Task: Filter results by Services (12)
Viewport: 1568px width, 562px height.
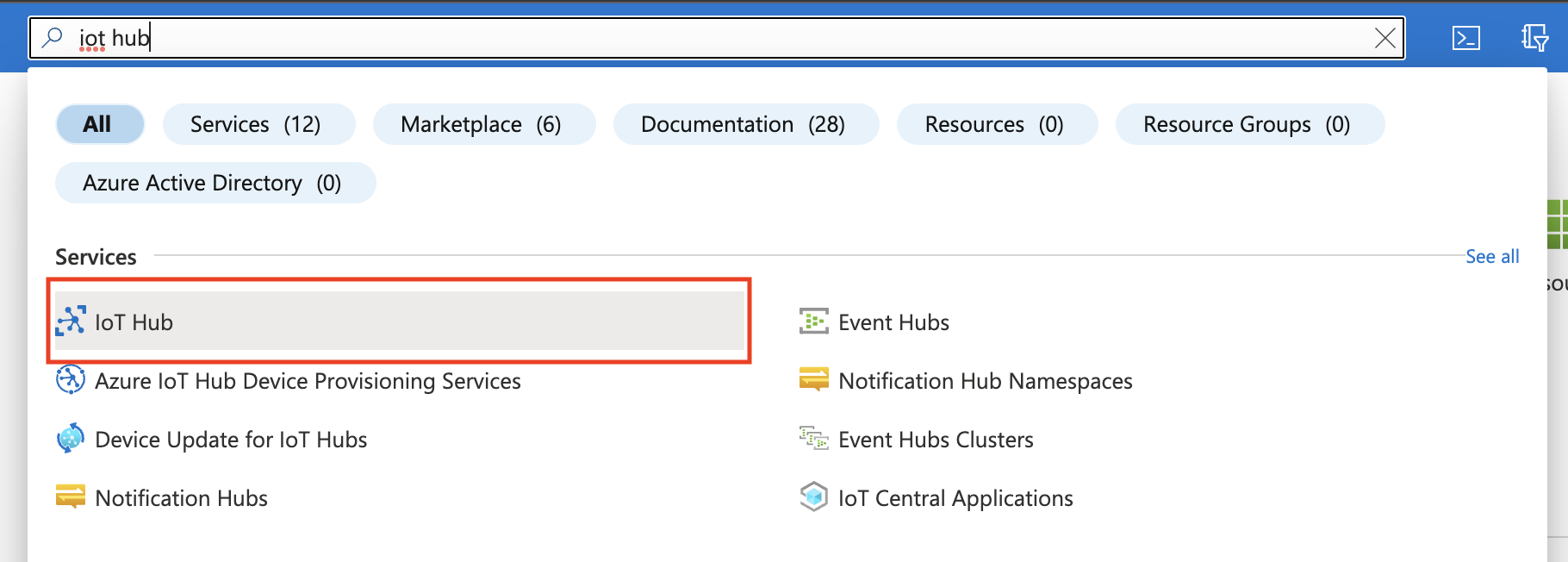Action: point(258,124)
